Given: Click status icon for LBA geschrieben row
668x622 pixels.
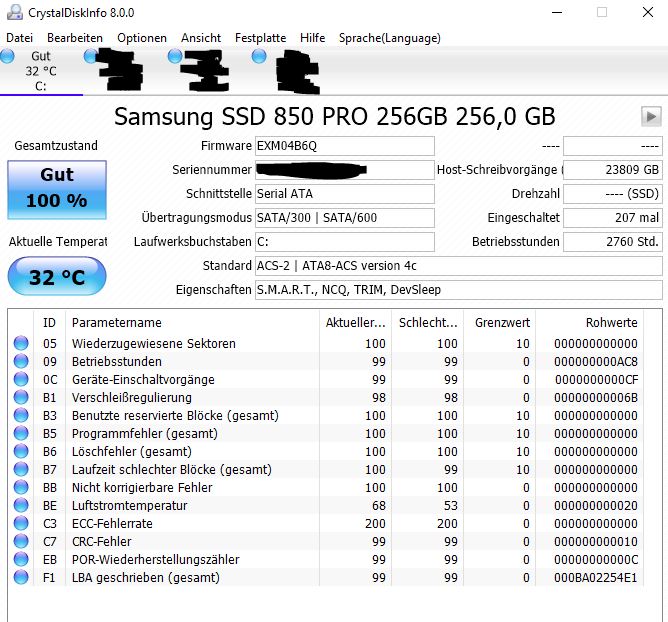Looking at the screenshot, I should 21,577.
